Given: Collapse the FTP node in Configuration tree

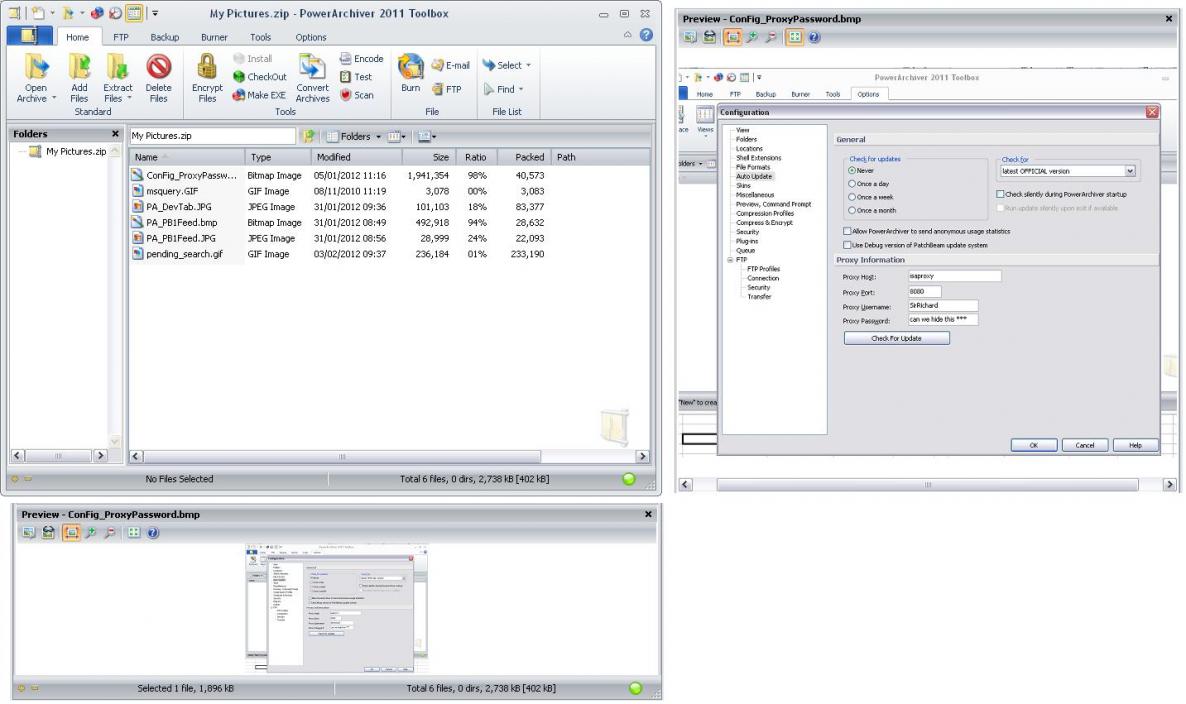Looking at the screenshot, I should pyautogui.click(x=731, y=259).
